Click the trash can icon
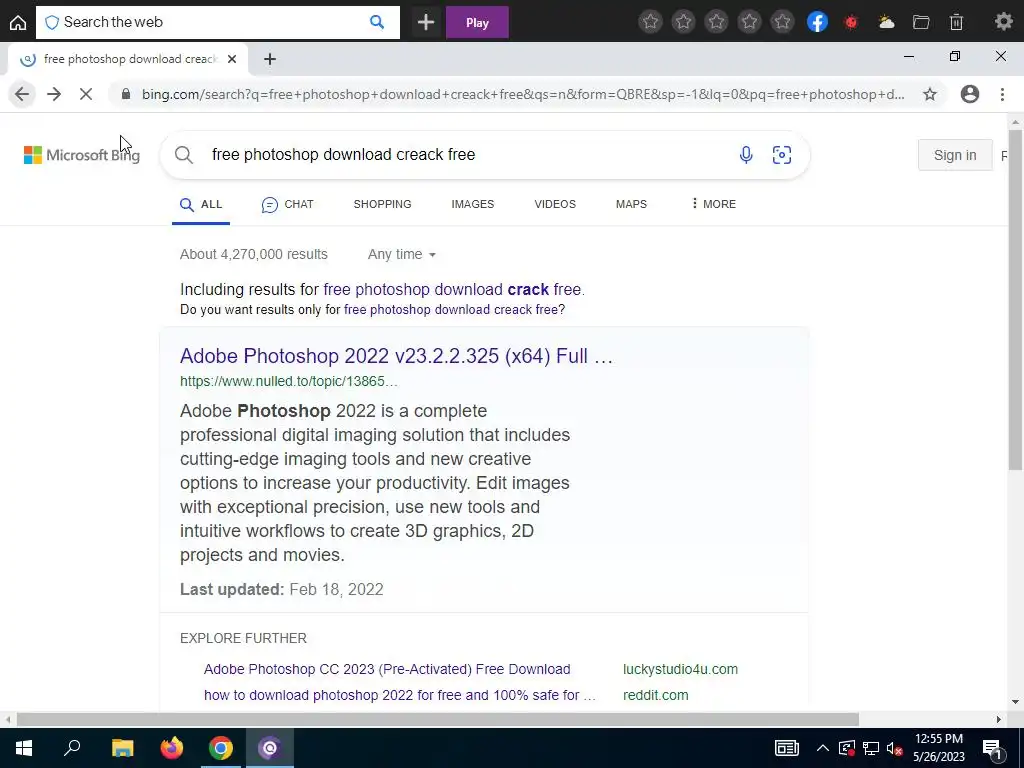Screen dimensions: 1024x768 (x=956, y=22)
